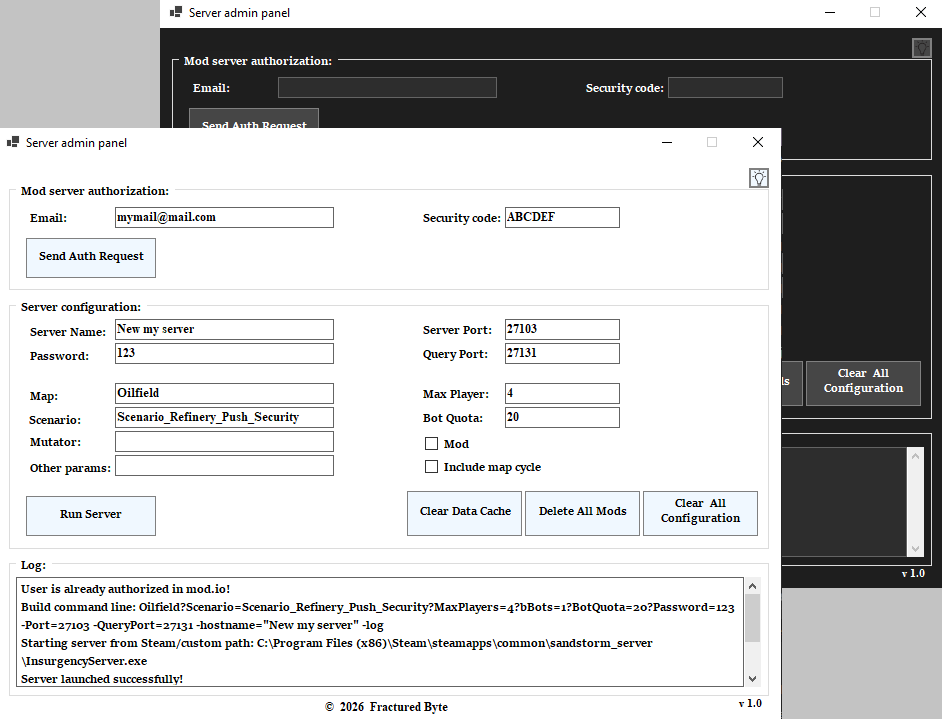Viewport: 942px width, 719px height.
Task: Click the log line 'Server launched successfully!'
Action: click(102, 679)
